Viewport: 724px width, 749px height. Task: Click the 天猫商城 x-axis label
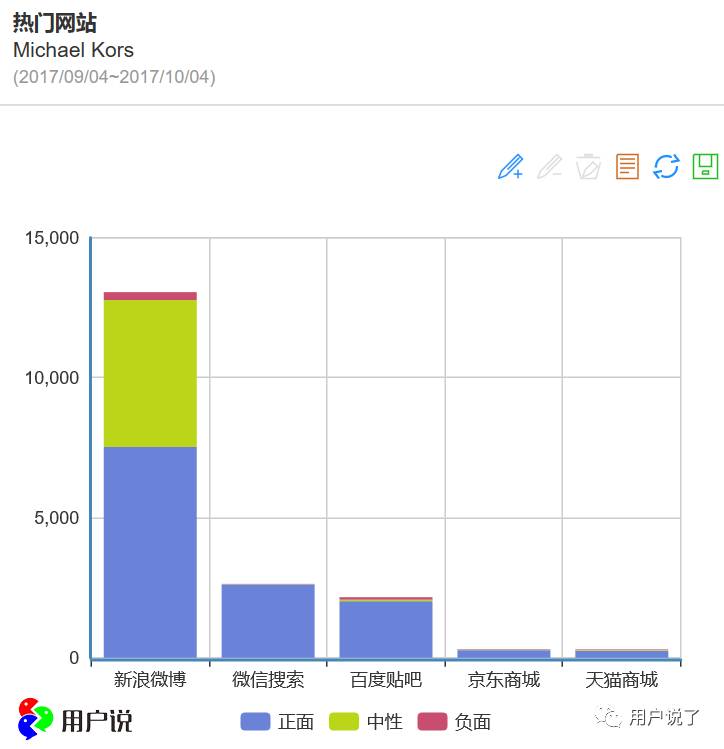(x=622, y=681)
